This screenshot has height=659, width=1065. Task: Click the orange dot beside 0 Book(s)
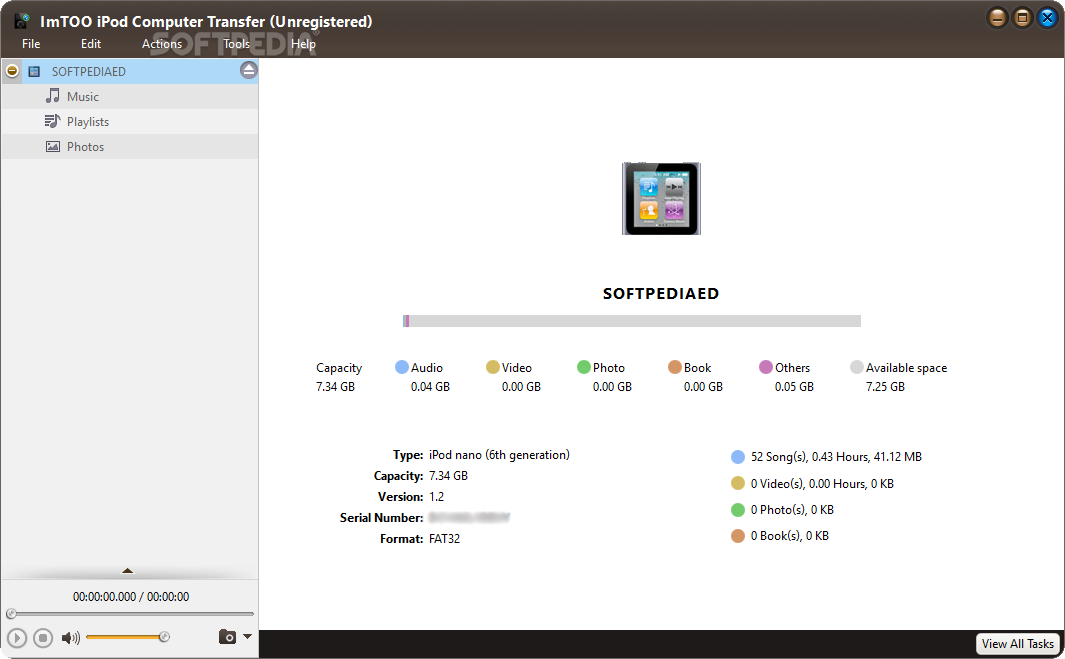tap(738, 536)
